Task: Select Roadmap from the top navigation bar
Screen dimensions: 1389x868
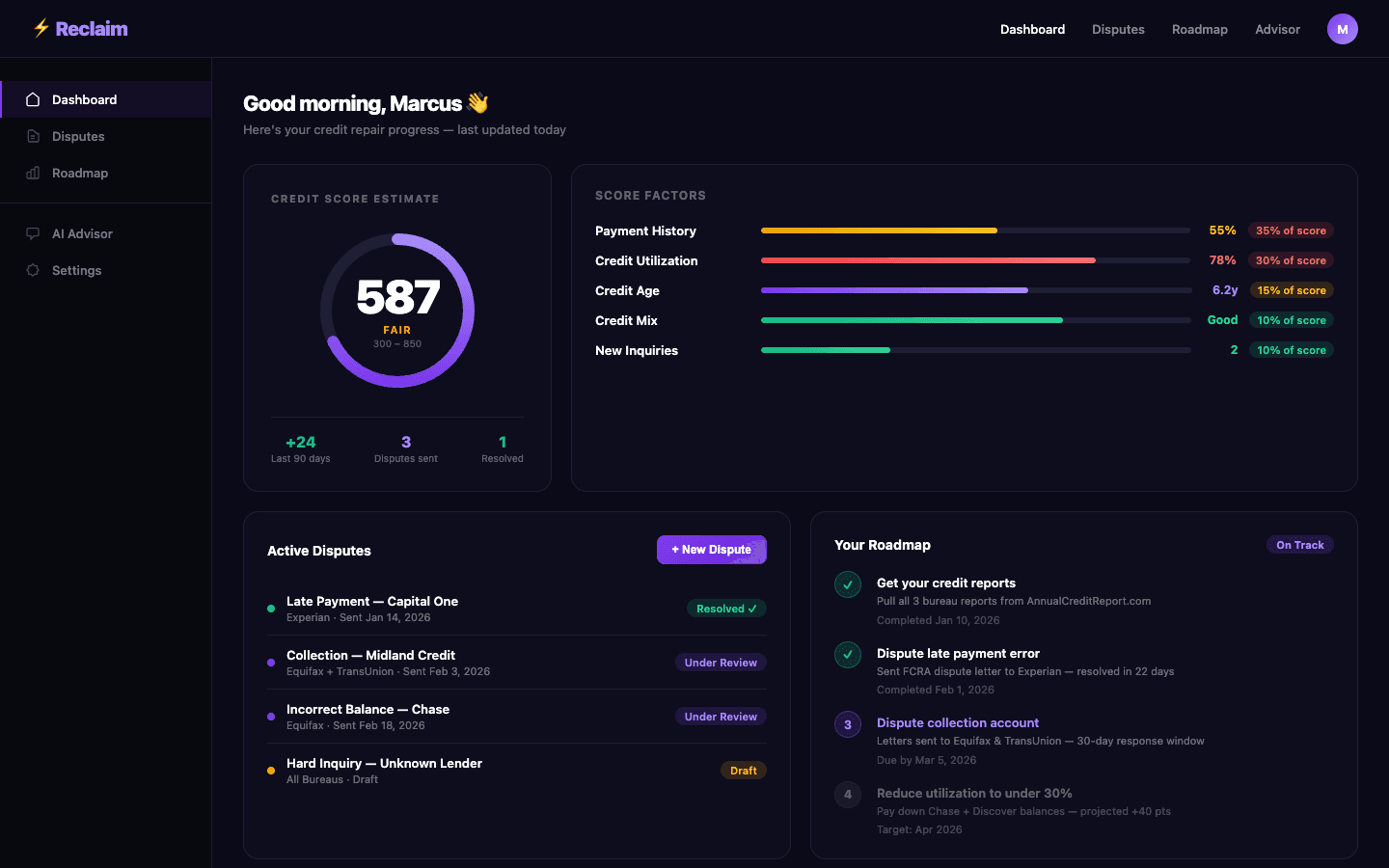Action: pos(1200,29)
